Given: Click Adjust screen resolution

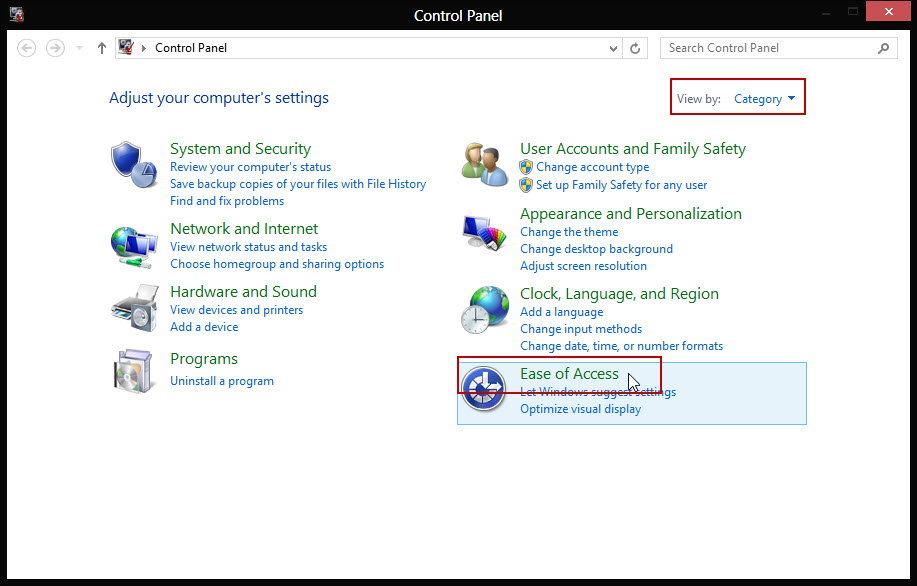Looking at the screenshot, I should pos(583,266).
